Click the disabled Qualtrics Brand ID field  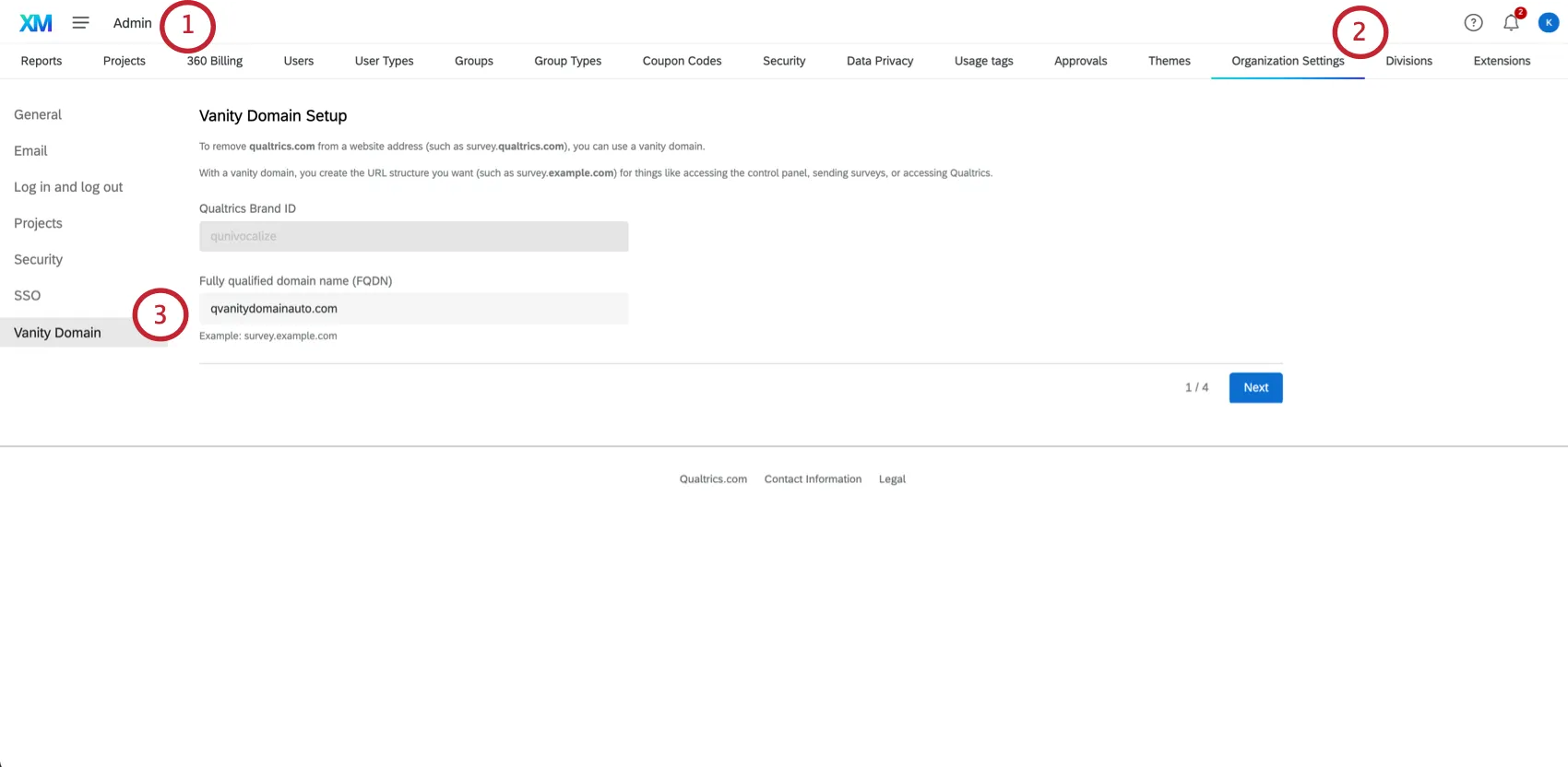click(414, 236)
